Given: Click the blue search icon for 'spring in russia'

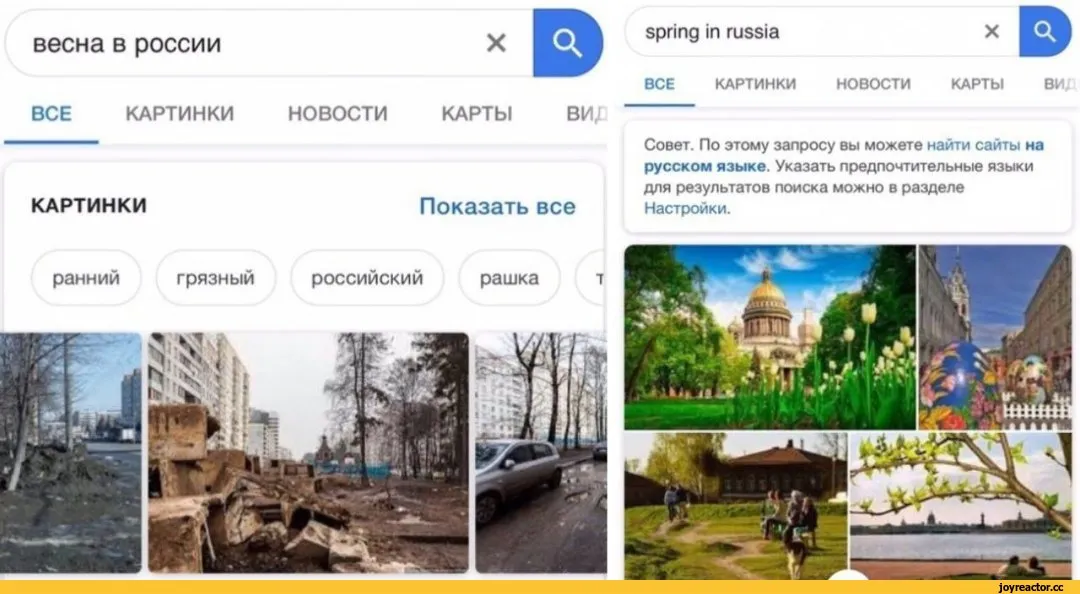Looking at the screenshot, I should click(1045, 31).
